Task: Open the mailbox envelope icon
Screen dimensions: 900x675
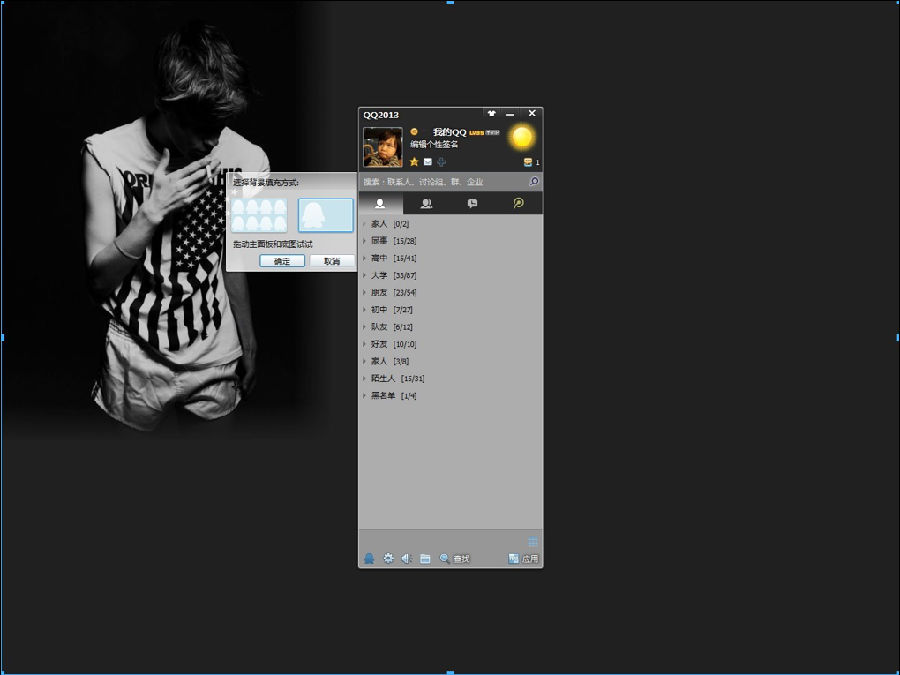Action: click(428, 161)
